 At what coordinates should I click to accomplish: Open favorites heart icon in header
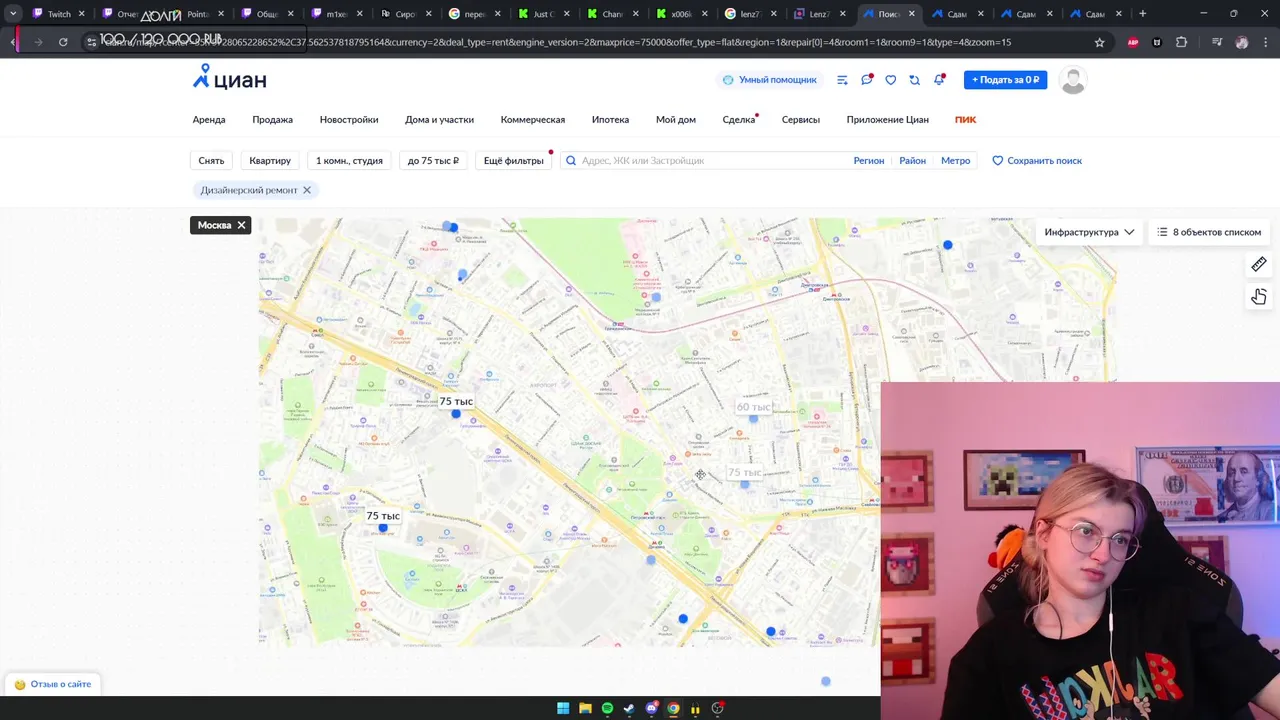(890, 80)
